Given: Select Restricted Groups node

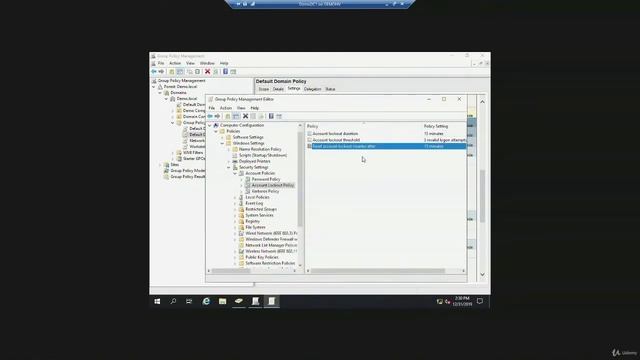Looking at the screenshot, I should click(x=261, y=209).
